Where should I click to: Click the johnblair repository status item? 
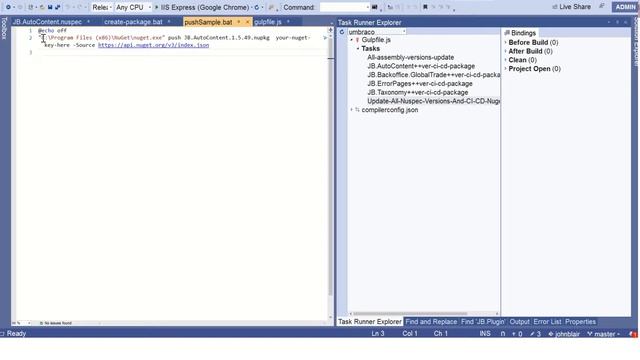click(564, 334)
